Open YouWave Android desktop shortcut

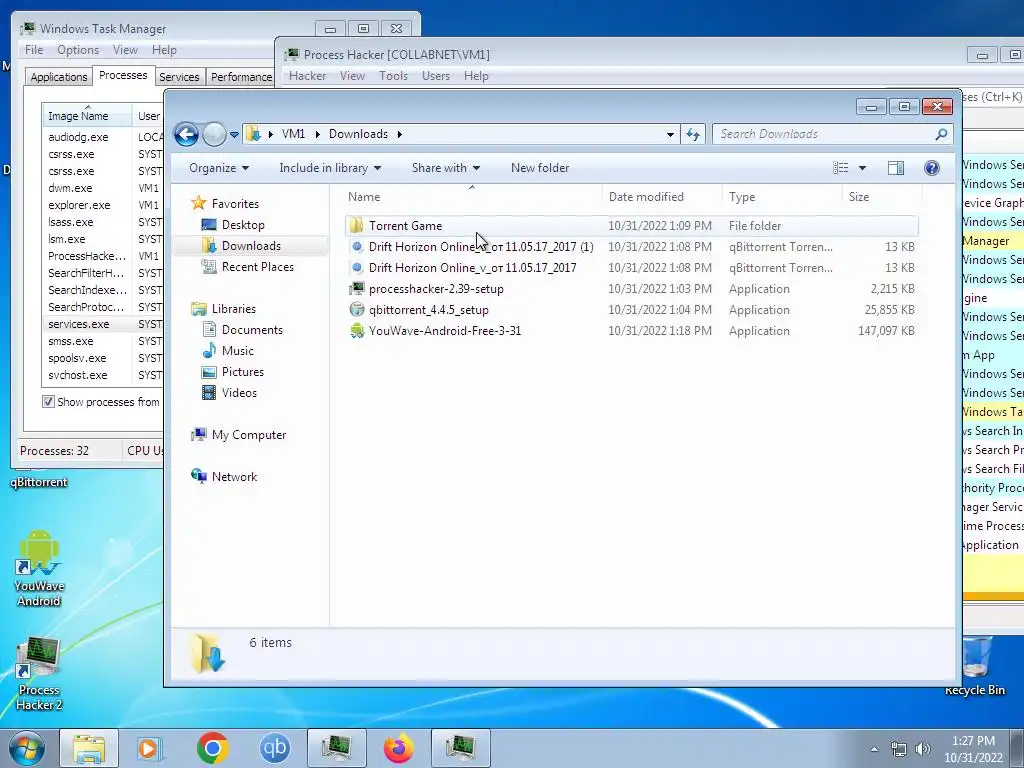39,568
